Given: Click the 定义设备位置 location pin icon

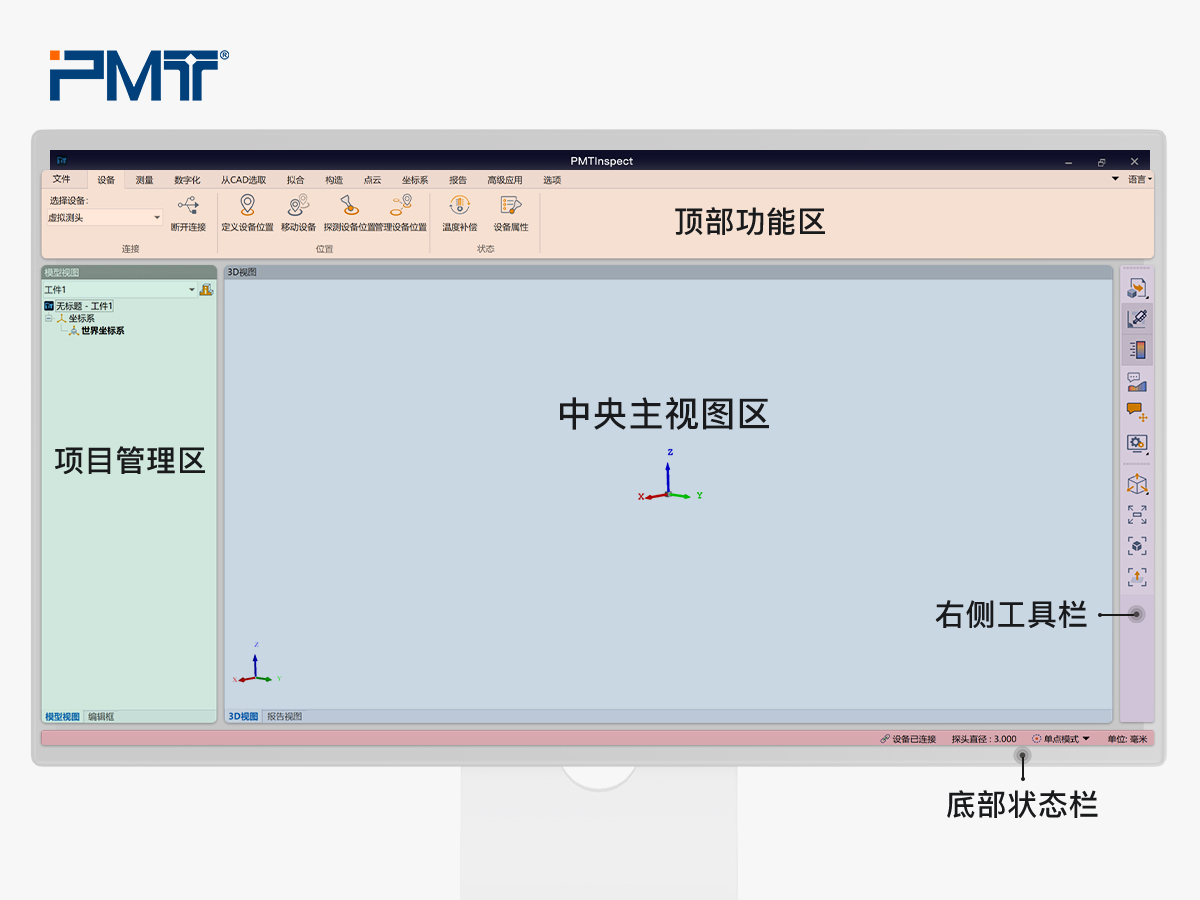Looking at the screenshot, I should pos(247,205).
